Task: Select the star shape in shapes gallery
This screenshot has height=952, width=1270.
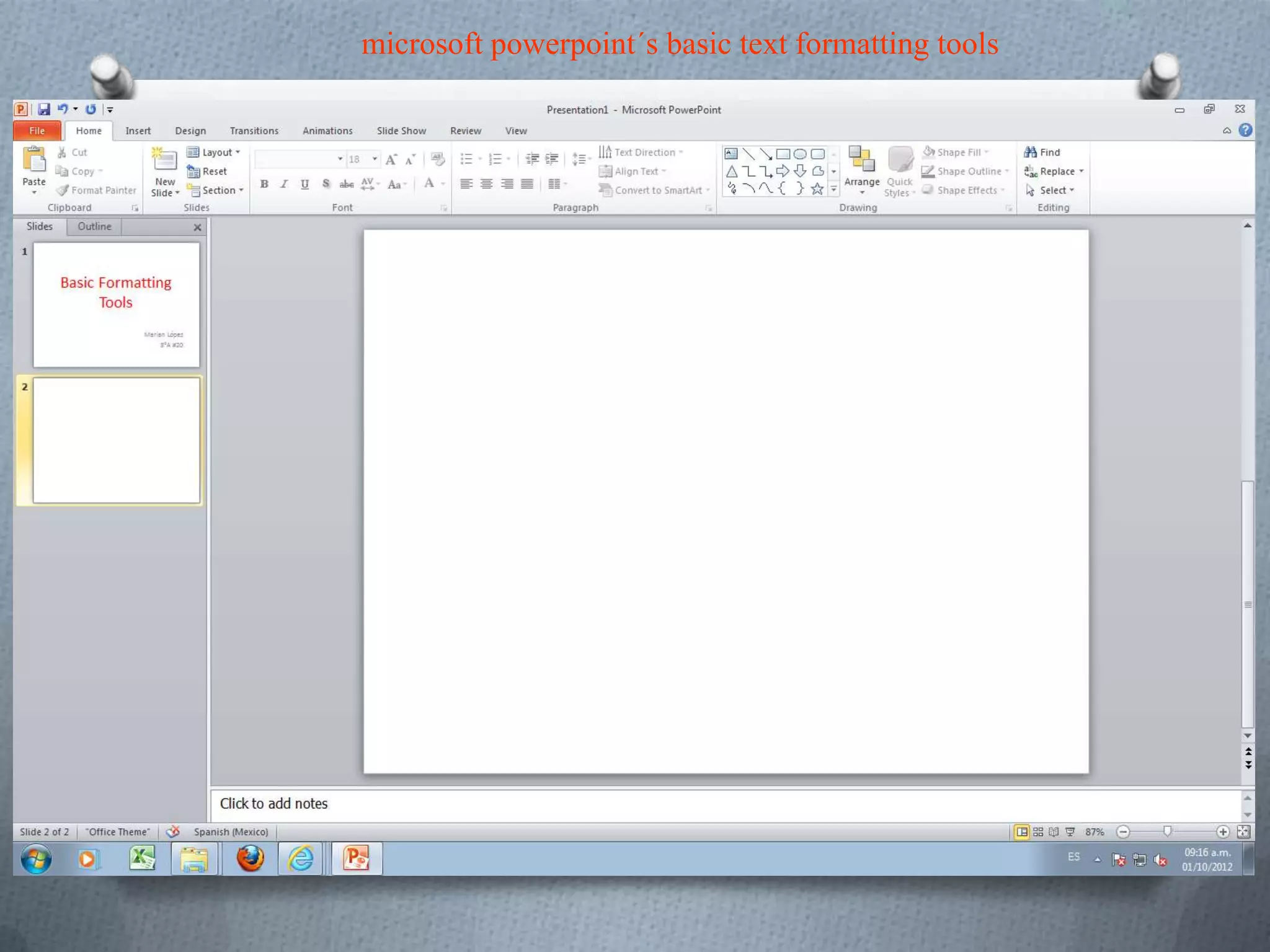Action: tap(817, 189)
